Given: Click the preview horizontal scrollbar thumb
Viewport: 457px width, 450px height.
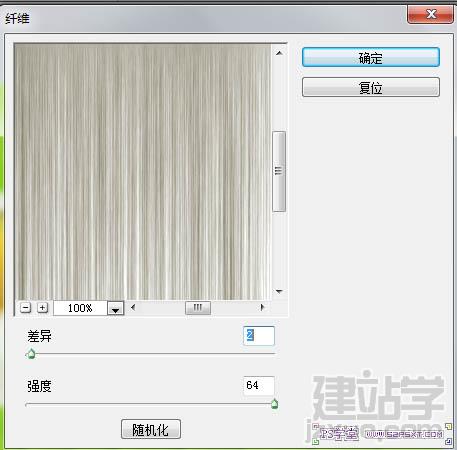Looking at the screenshot, I should pos(198,308).
